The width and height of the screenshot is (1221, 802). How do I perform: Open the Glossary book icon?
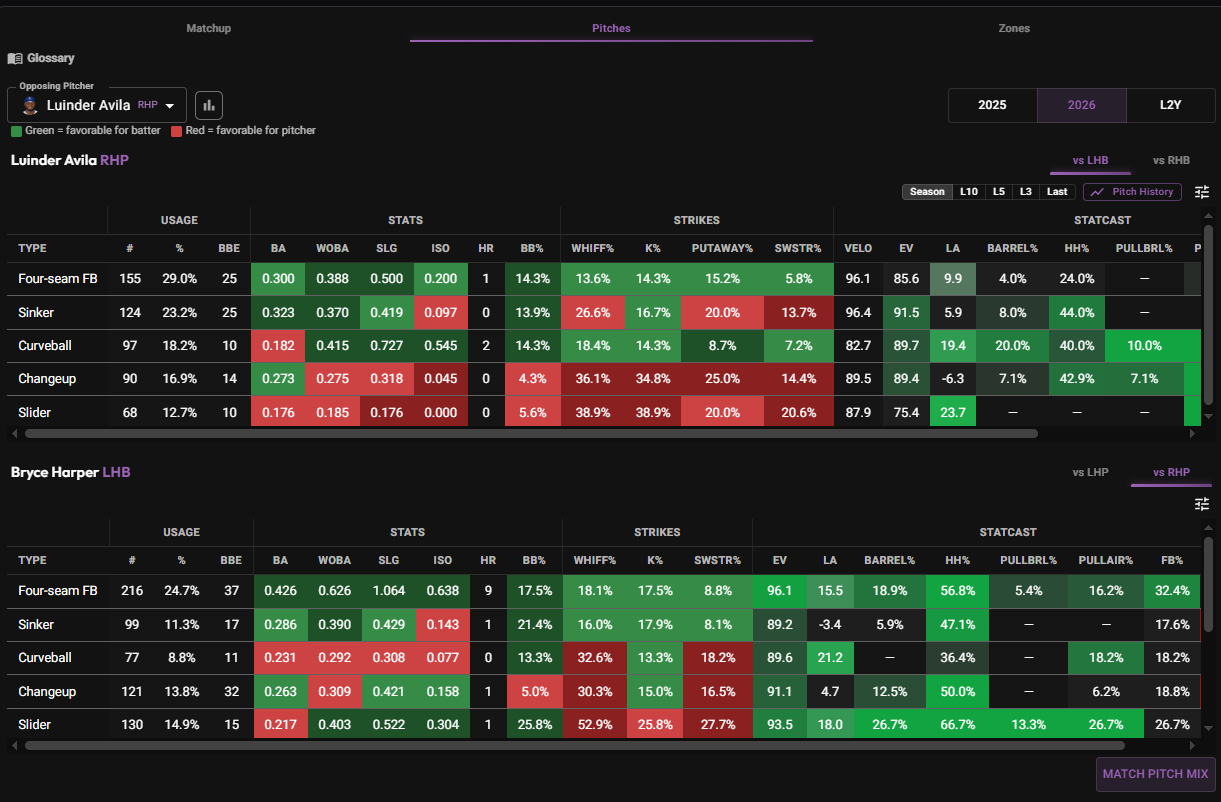[x=15, y=58]
